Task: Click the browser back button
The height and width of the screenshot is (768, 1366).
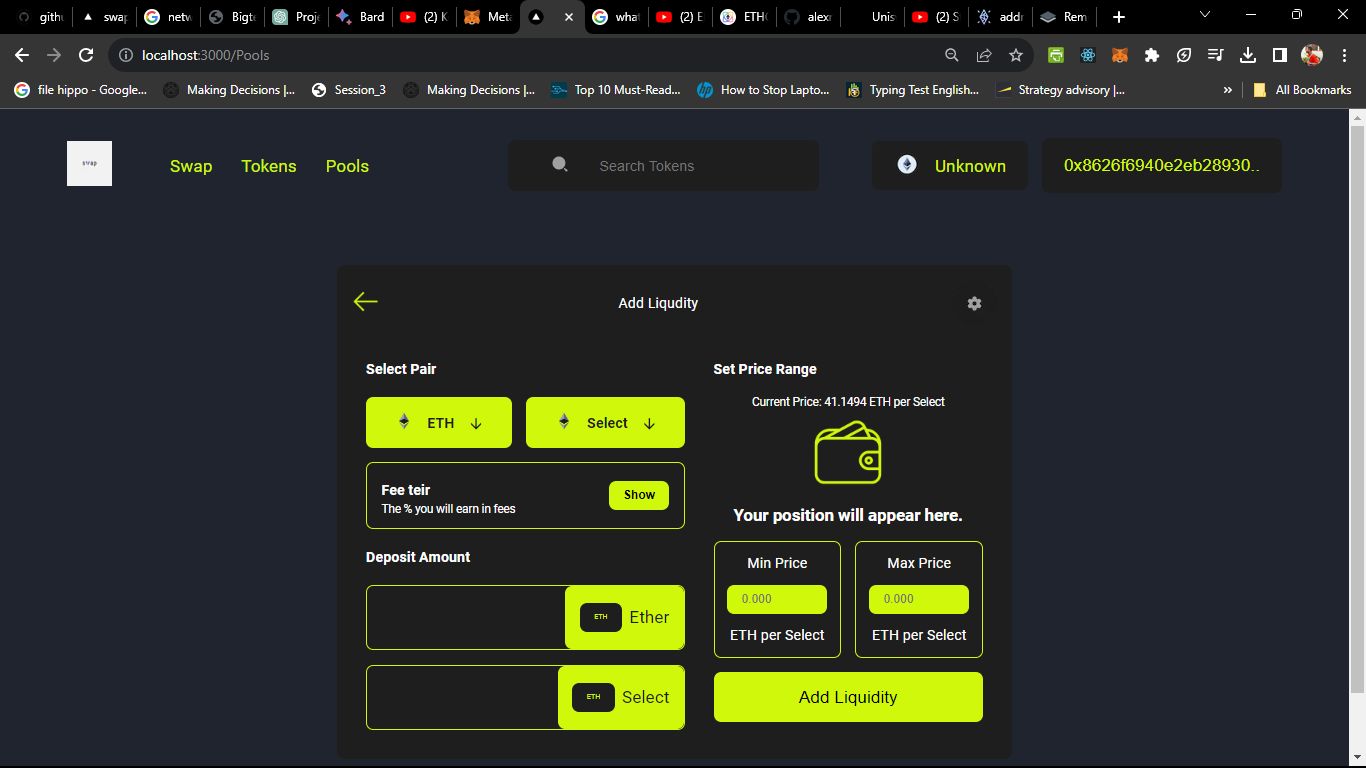Action: tap(22, 55)
